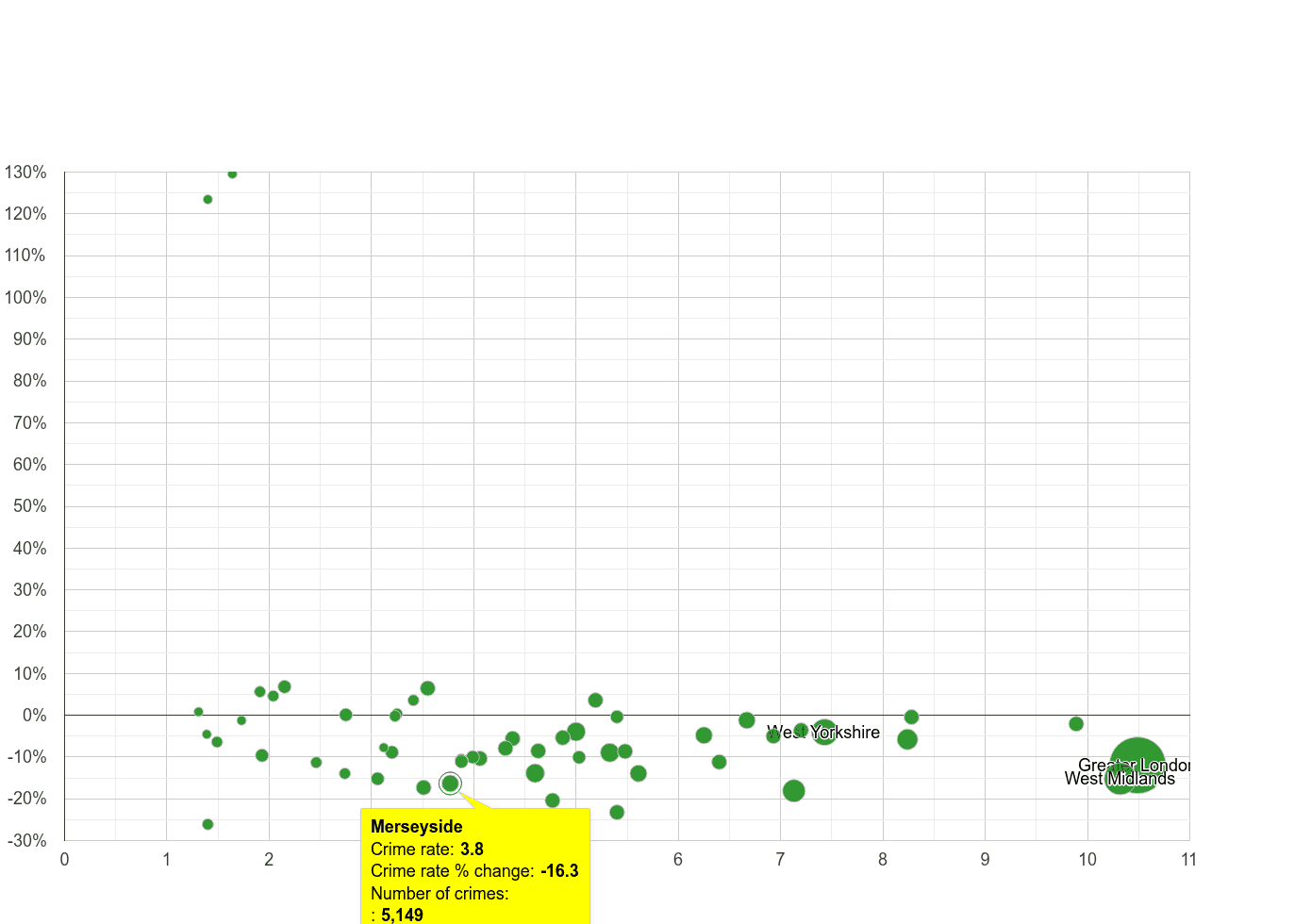This screenshot has width=1311, height=924.
Task: Click the '5,149' crimes value in tooltip
Action: click(x=403, y=915)
